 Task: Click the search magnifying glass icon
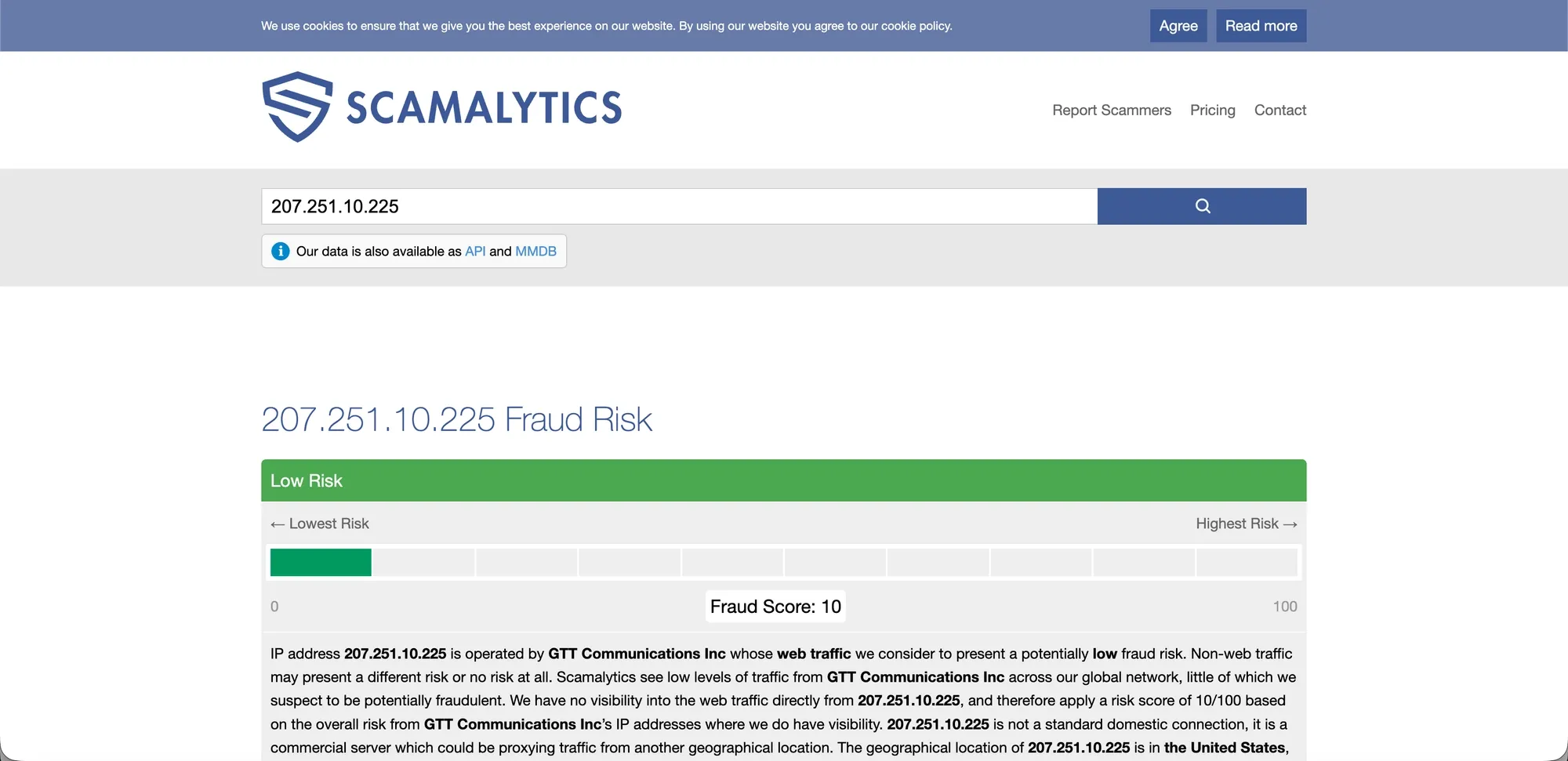(1202, 206)
